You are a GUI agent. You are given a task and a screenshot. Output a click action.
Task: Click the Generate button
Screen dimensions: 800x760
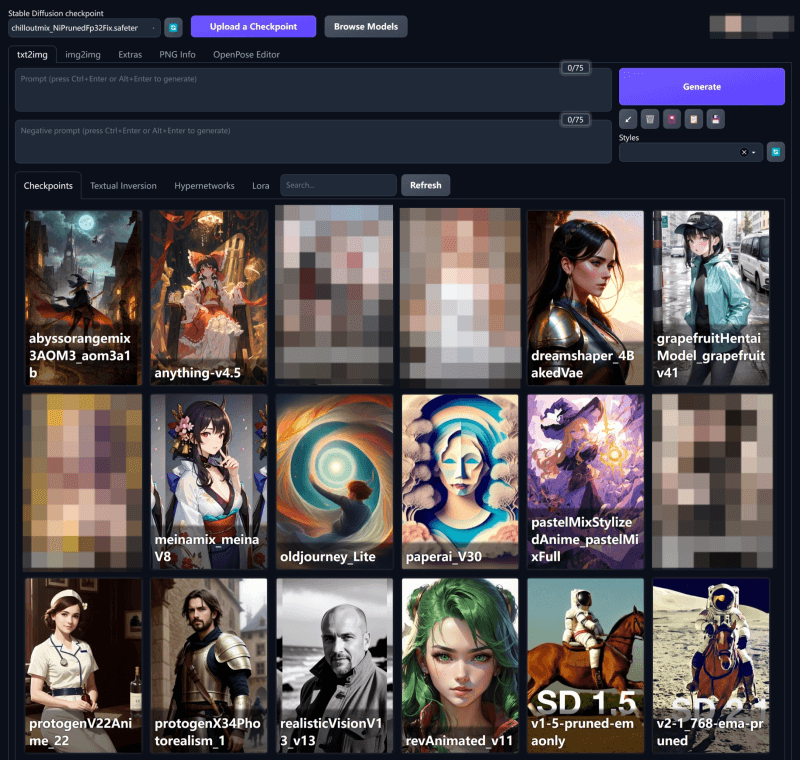701,86
